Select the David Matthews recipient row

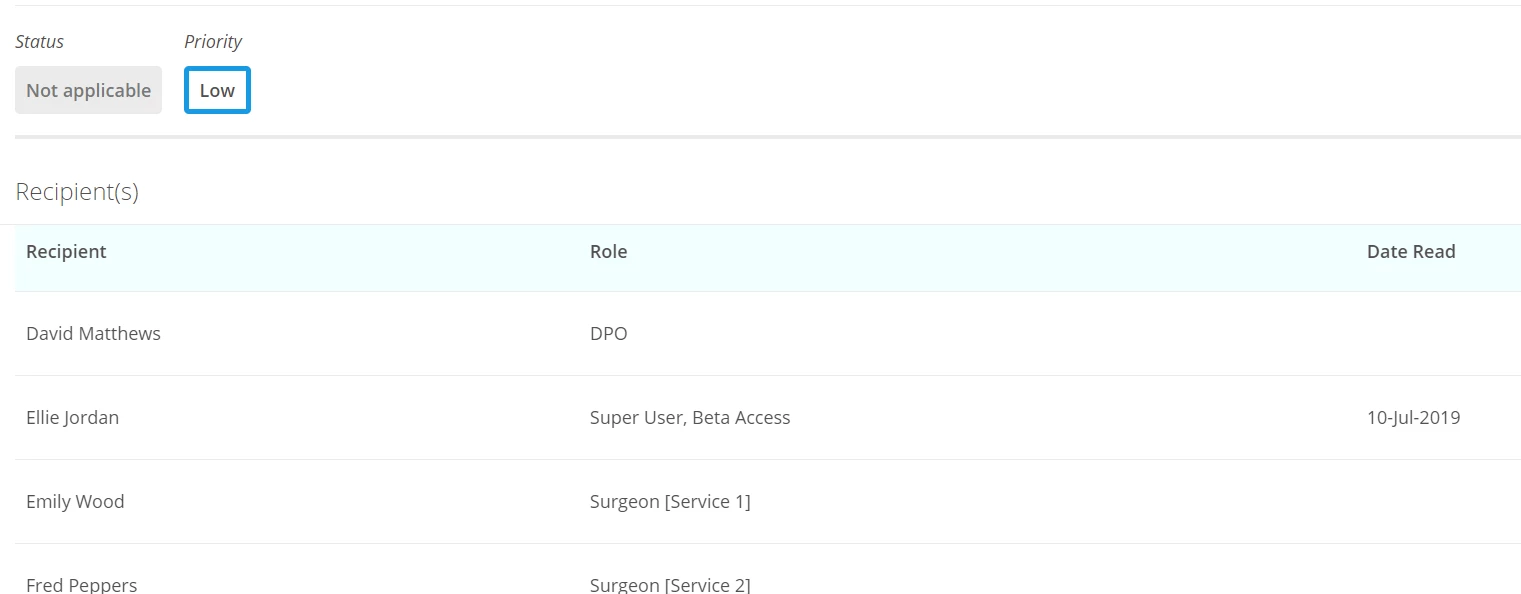point(768,334)
